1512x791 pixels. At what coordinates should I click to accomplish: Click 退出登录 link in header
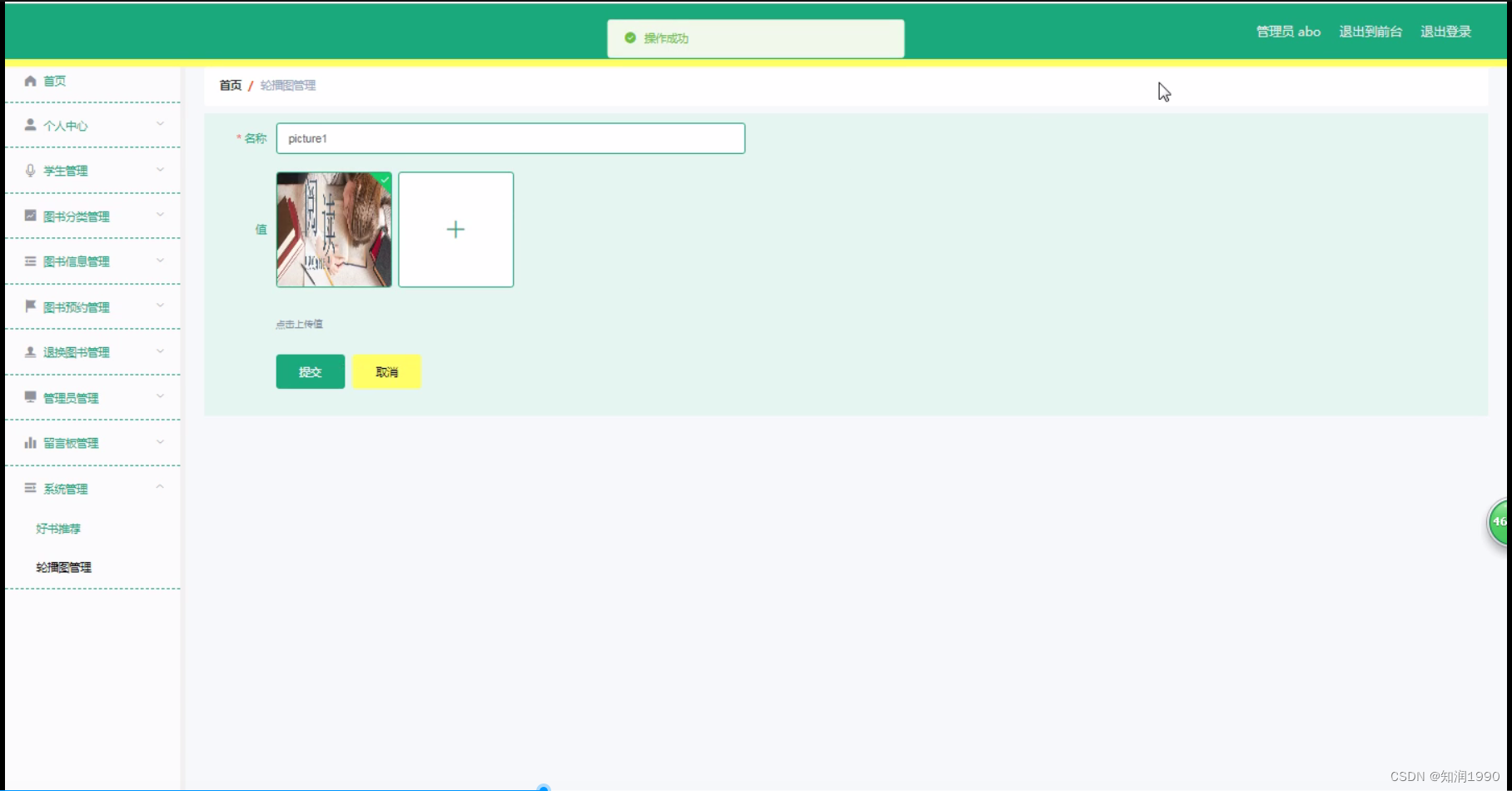point(1445,32)
